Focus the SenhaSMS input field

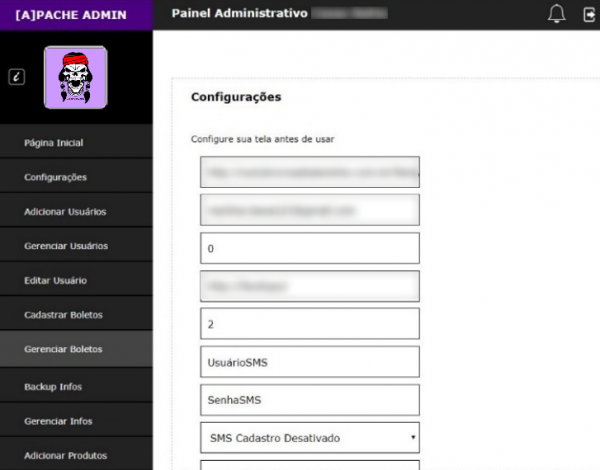pos(309,400)
